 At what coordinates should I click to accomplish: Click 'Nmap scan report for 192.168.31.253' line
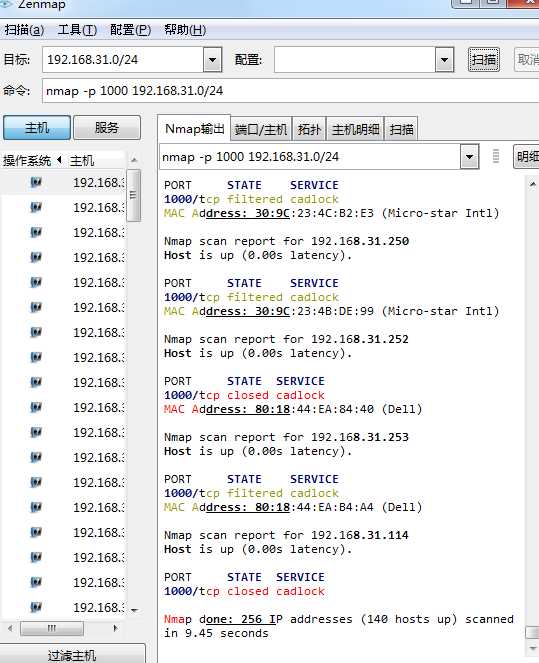point(286,437)
